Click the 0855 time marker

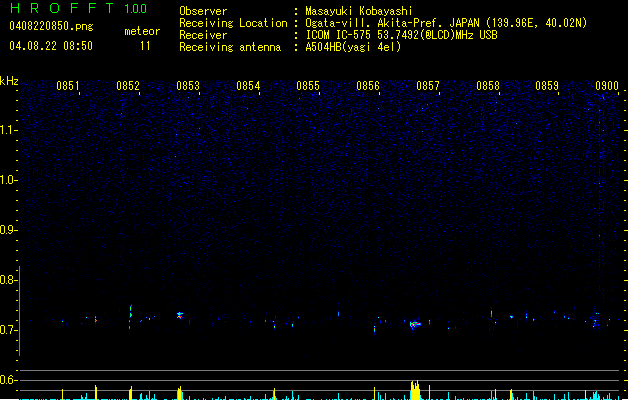tap(308, 86)
